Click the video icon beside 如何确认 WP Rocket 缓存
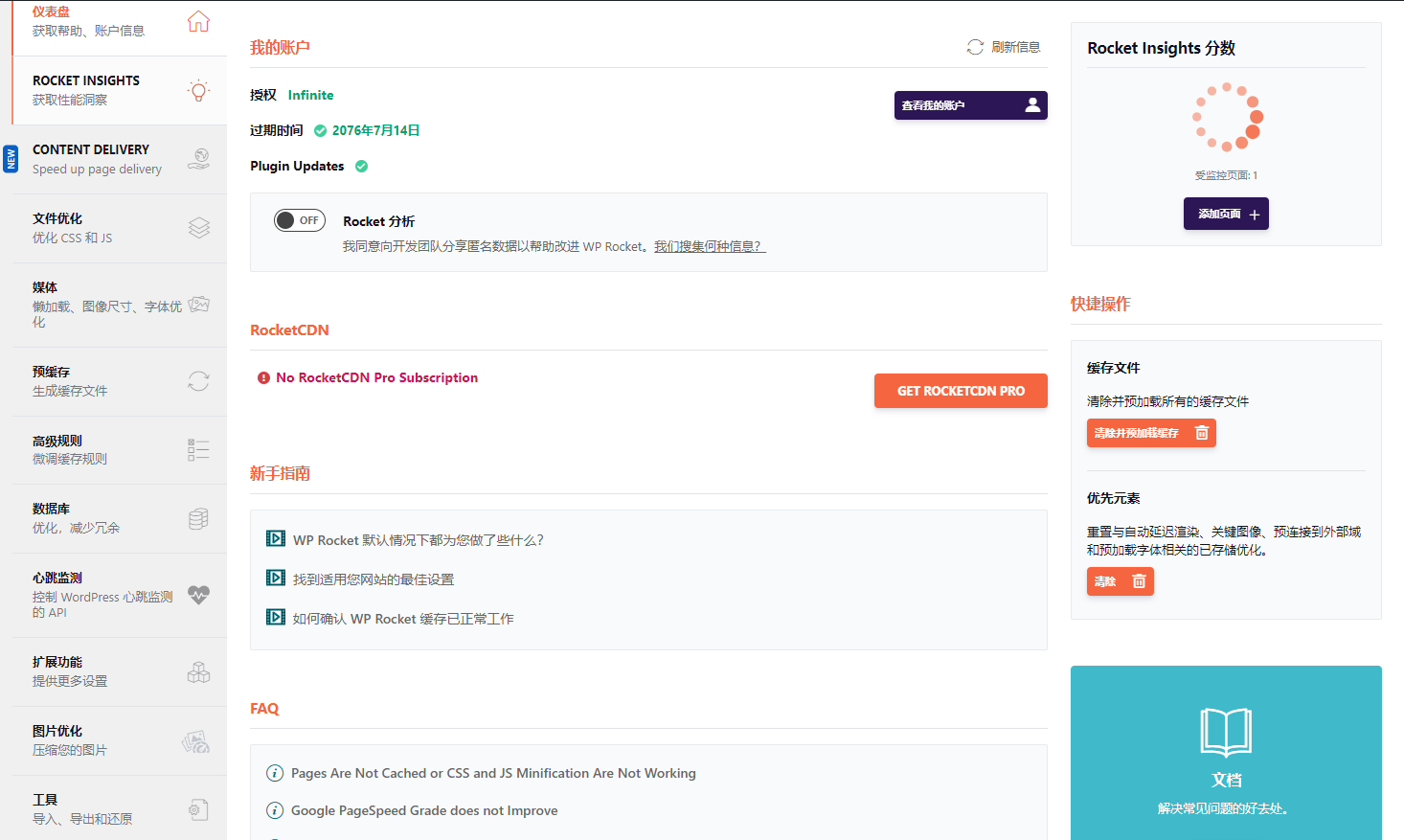Screen dimensions: 1404x840 tap(276, 618)
